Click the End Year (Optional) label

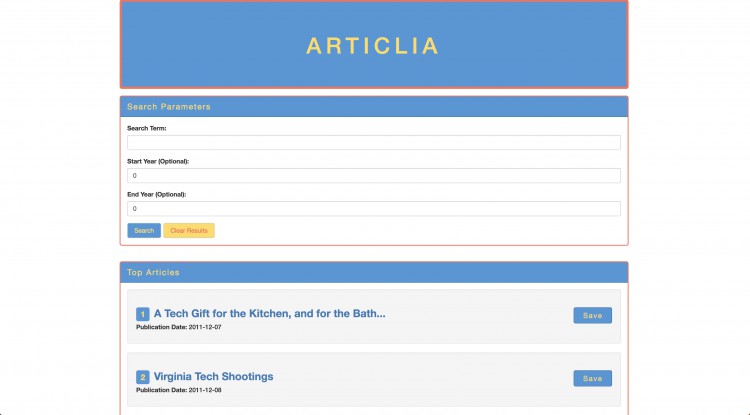pyautogui.click(x=156, y=195)
